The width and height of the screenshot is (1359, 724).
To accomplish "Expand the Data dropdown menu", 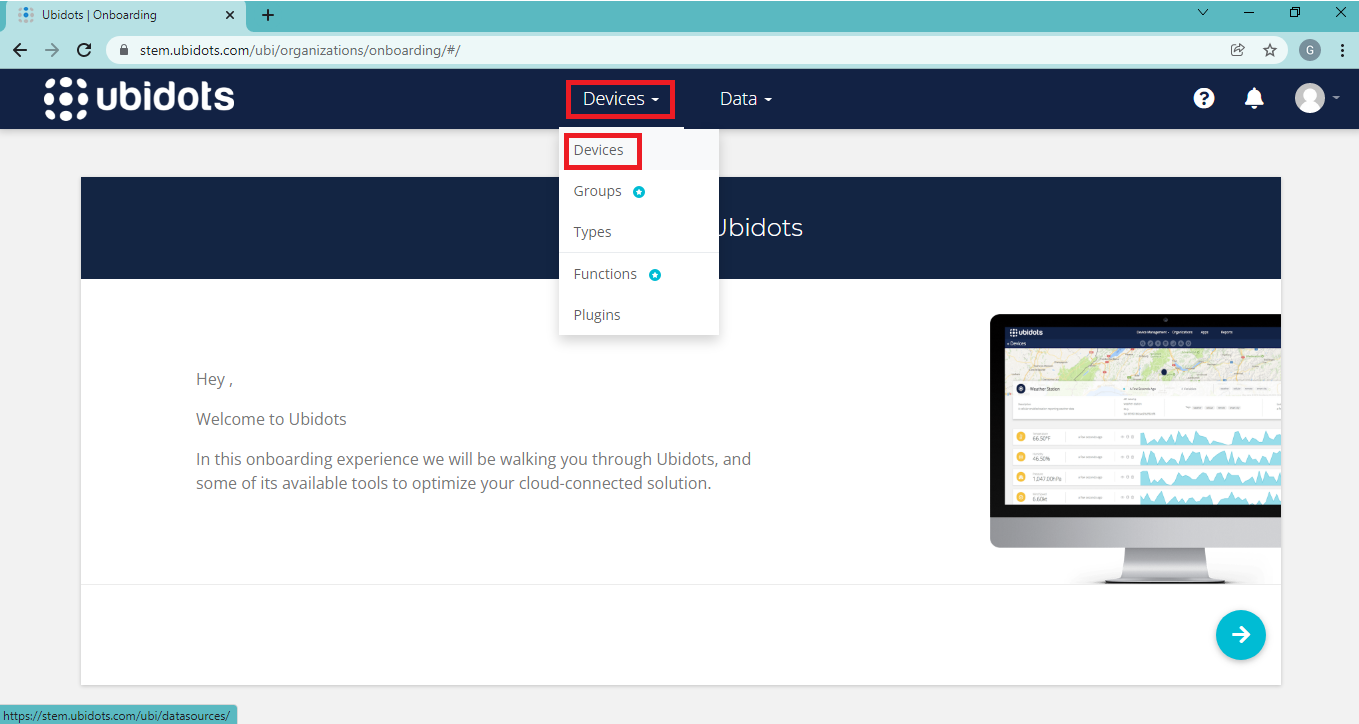I will point(746,99).
